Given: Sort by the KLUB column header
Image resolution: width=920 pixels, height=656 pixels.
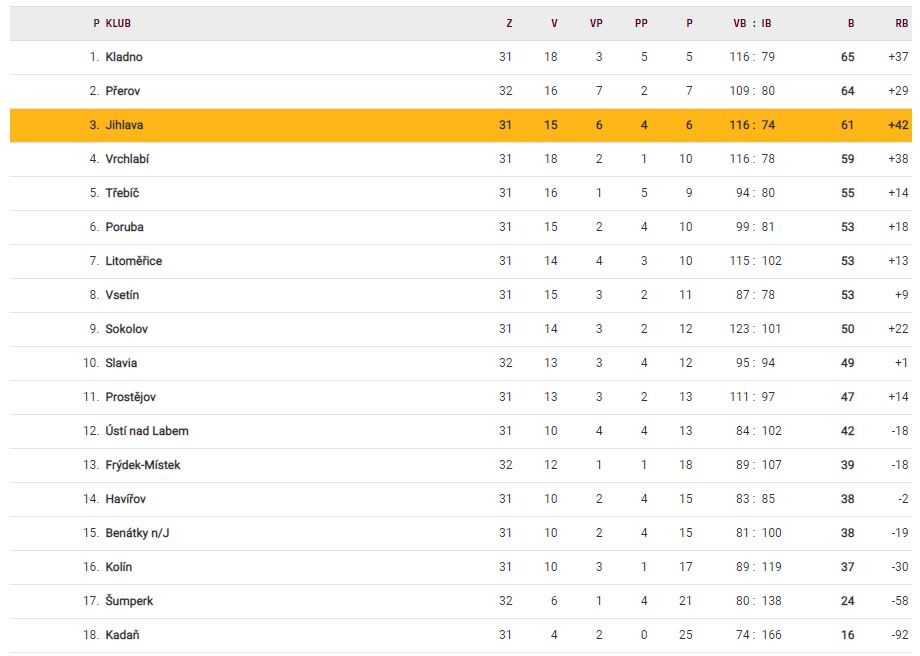Looking at the screenshot, I should click(118, 23).
